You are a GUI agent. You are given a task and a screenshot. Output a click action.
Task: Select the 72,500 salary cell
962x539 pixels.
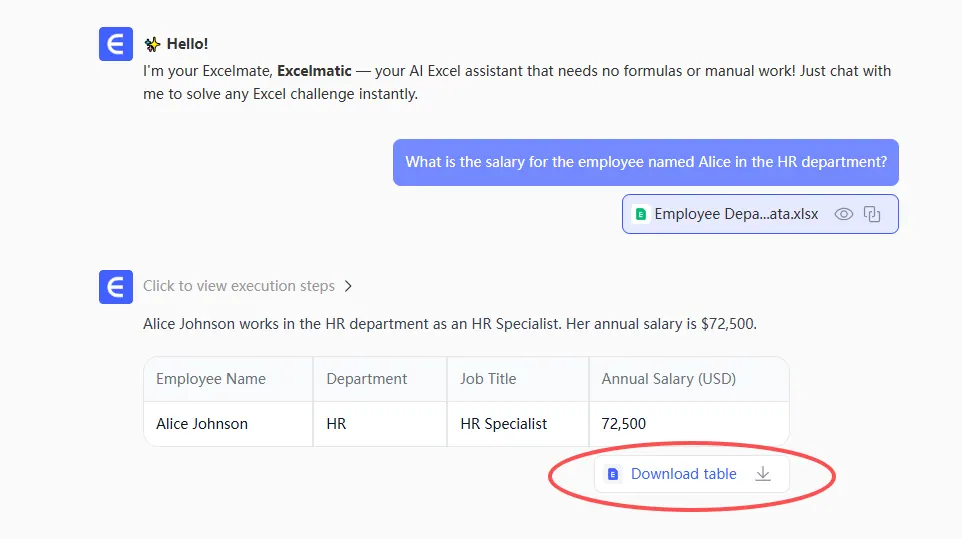click(x=623, y=424)
